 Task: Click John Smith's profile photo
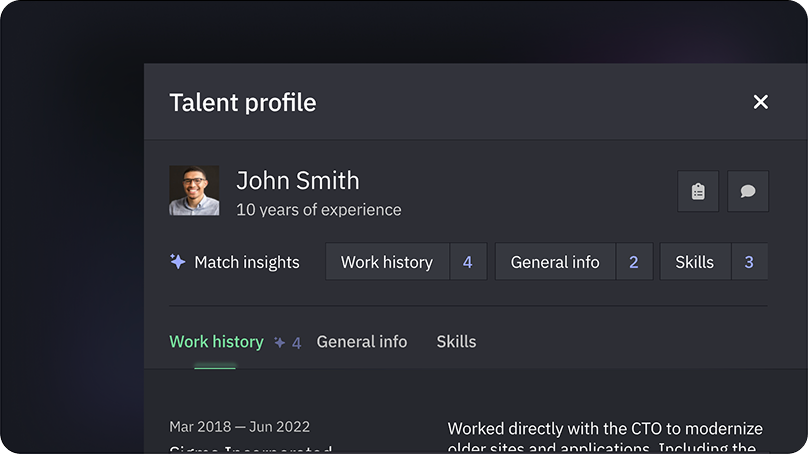tap(194, 191)
